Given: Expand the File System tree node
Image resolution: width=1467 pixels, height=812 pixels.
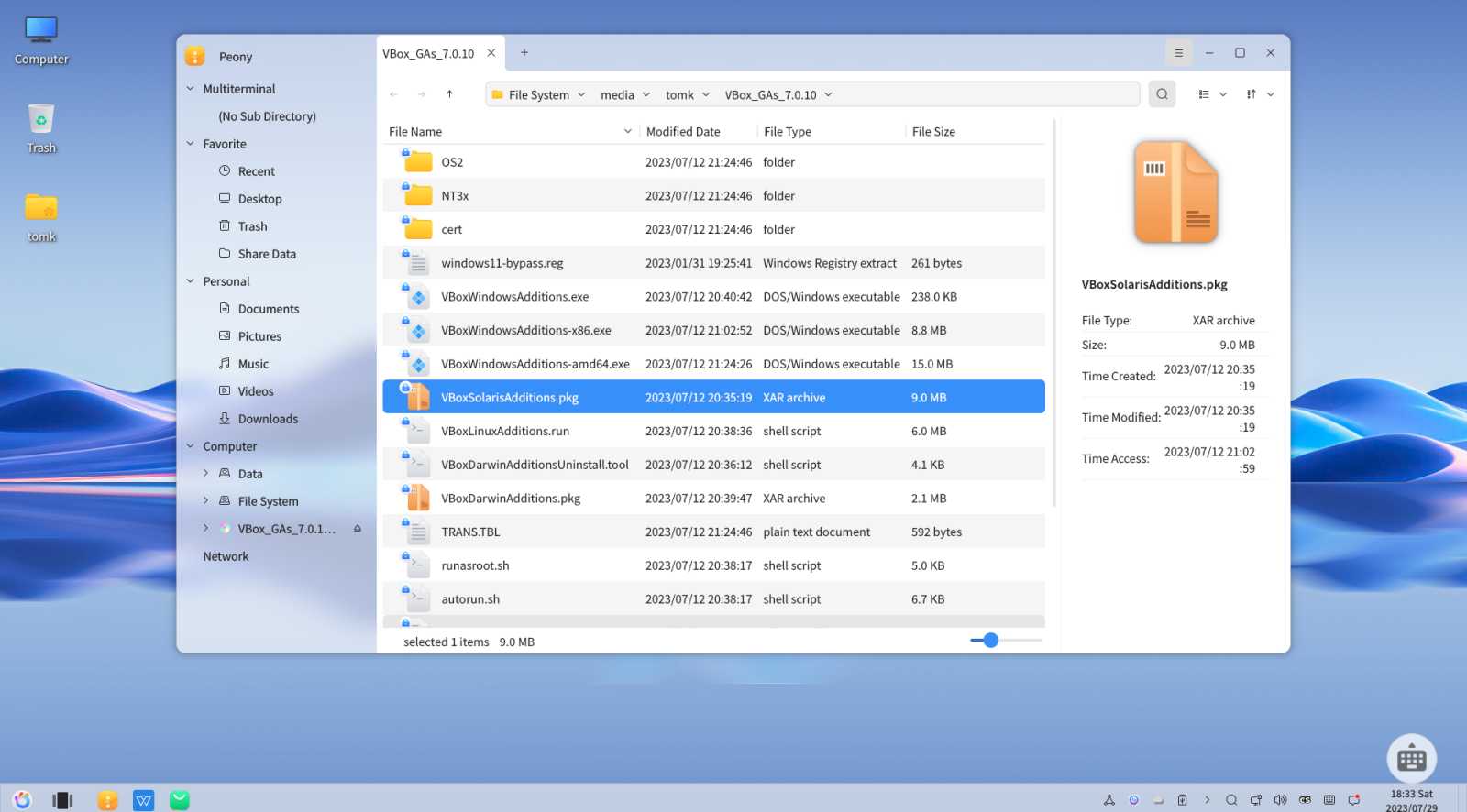Looking at the screenshot, I should [x=205, y=500].
